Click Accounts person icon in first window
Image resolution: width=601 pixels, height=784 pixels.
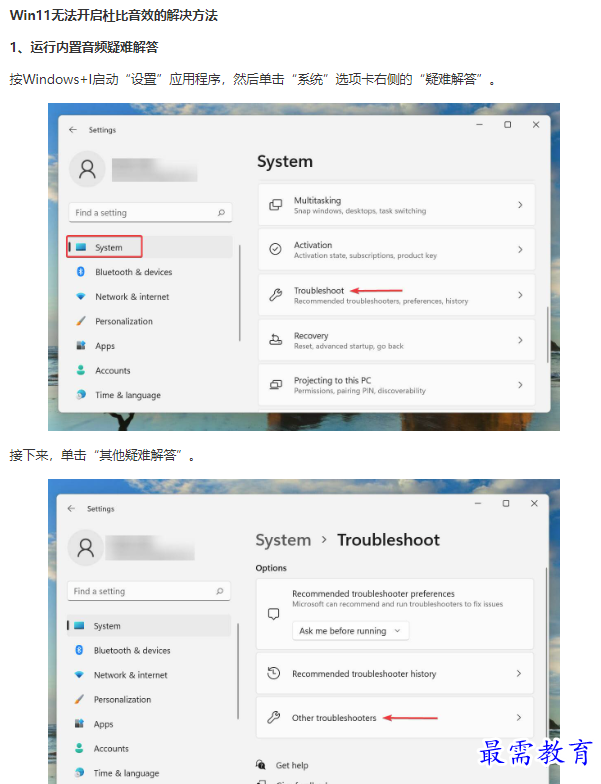tap(80, 370)
